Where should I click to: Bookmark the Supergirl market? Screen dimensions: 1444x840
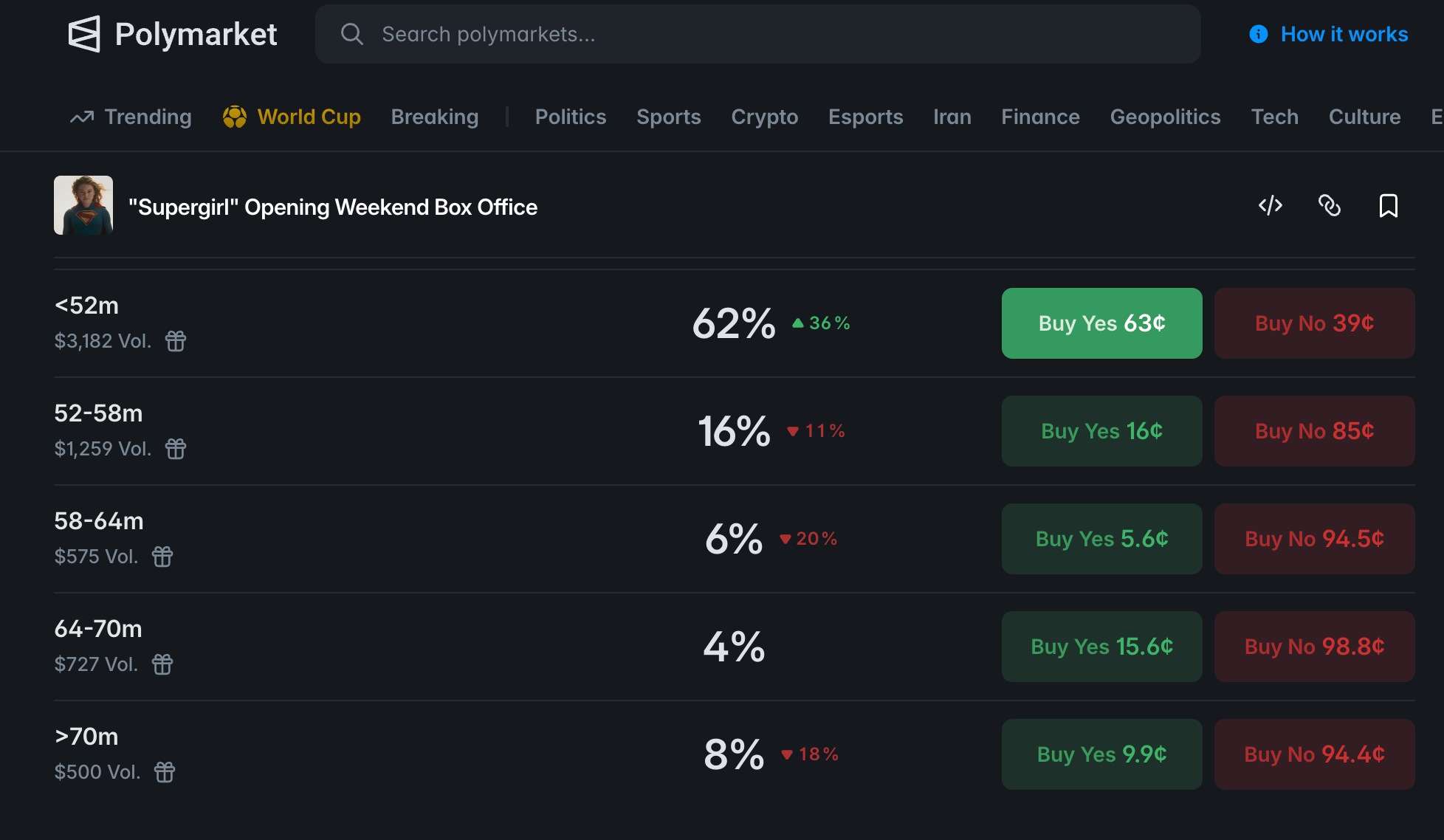click(x=1389, y=205)
